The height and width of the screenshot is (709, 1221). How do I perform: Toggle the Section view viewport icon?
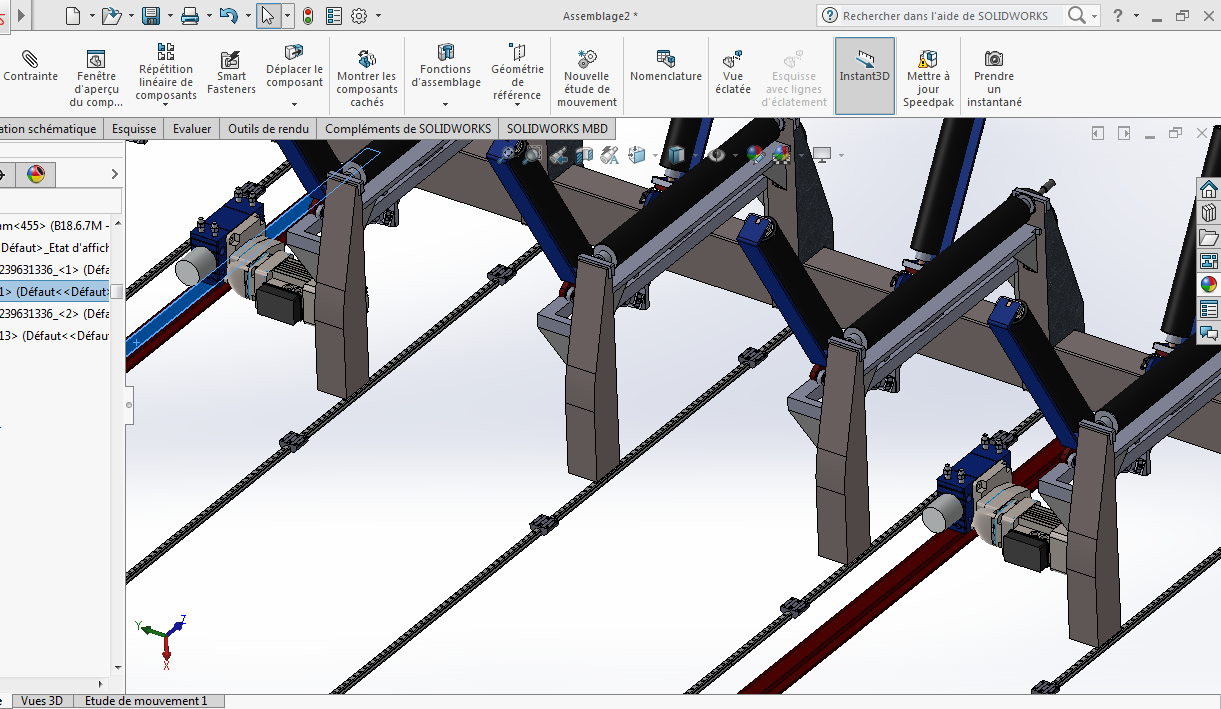coord(585,154)
